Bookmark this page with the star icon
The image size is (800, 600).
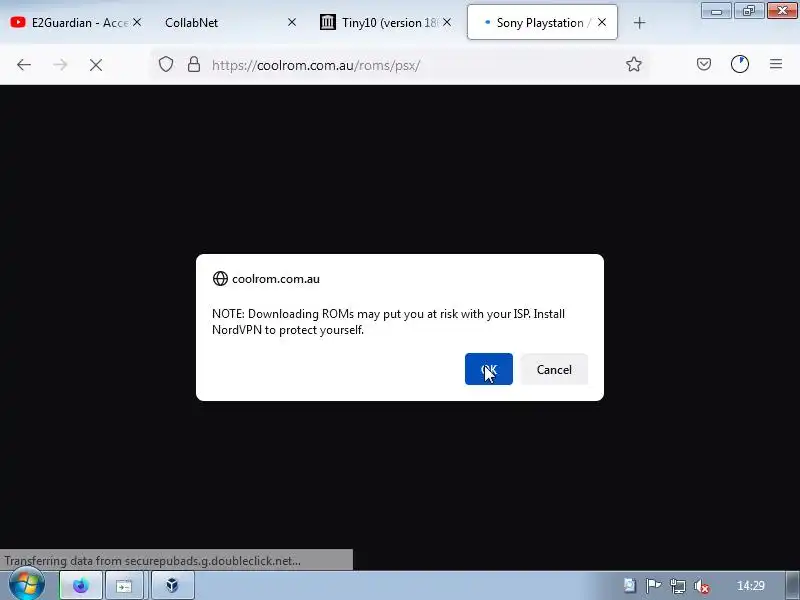pyautogui.click(x=634, y=64)
